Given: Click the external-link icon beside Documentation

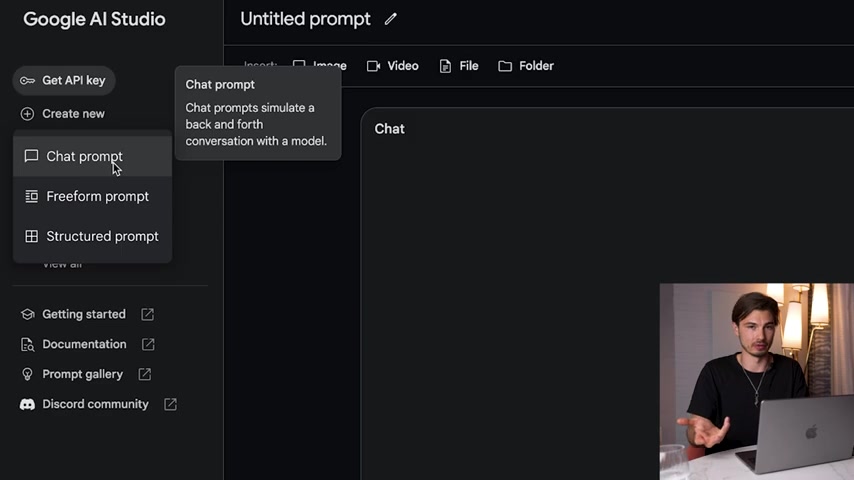Looking at the screenshot, I should coord(148,344).
